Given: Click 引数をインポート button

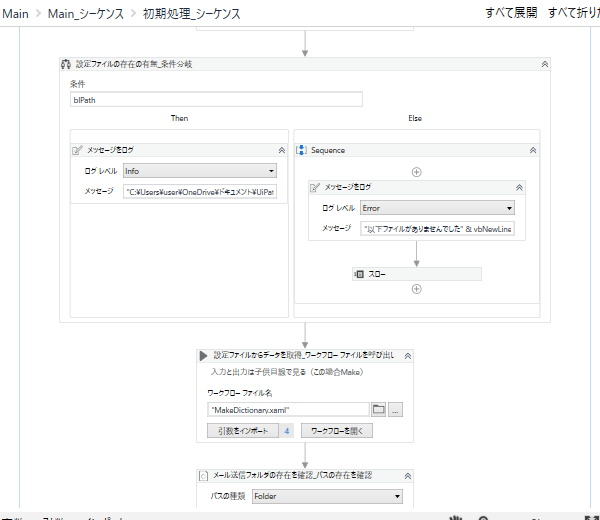Looking at the screenshot, I should point(243,431).
